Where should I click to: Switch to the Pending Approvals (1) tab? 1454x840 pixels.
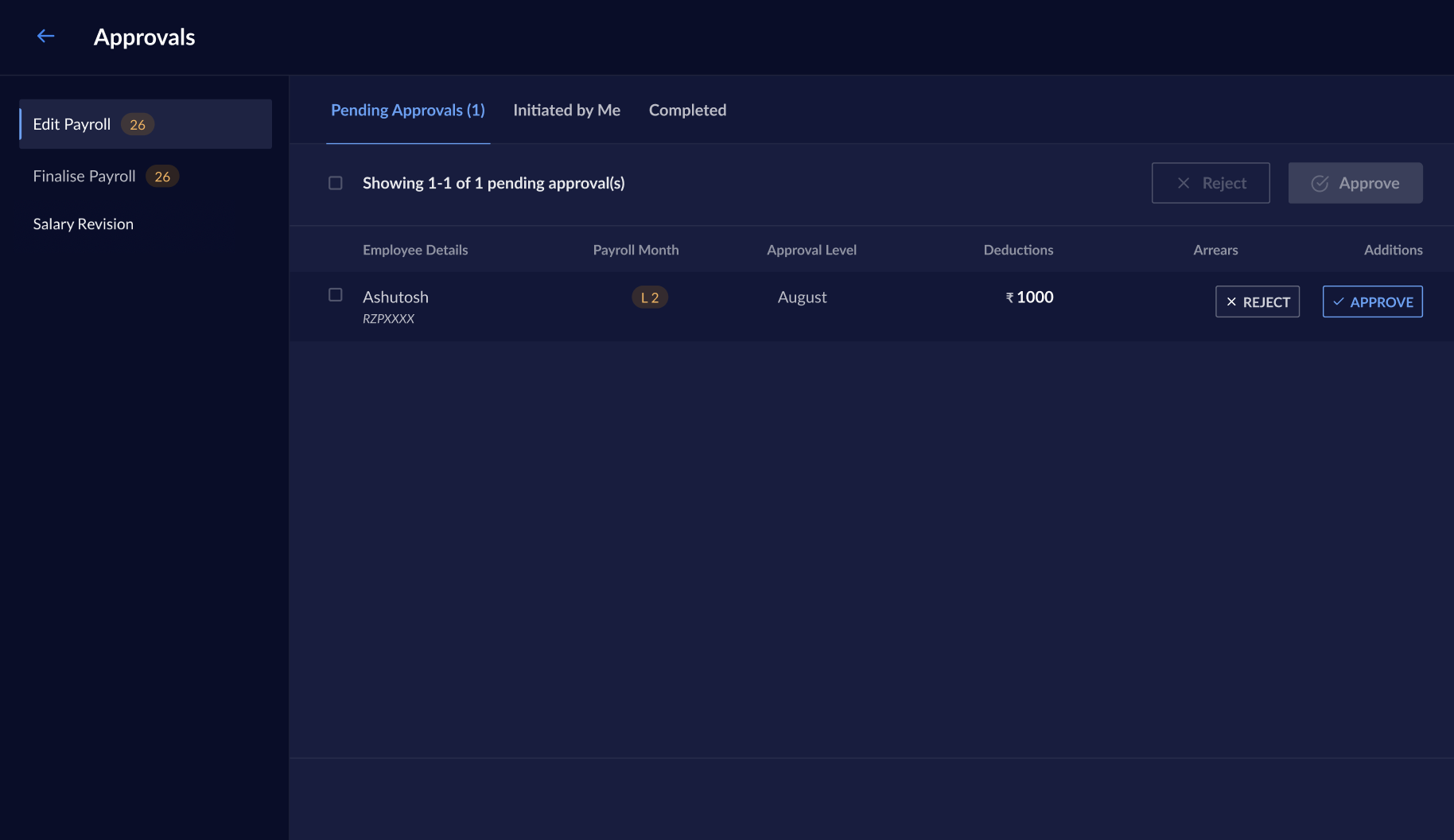[408, 110]
